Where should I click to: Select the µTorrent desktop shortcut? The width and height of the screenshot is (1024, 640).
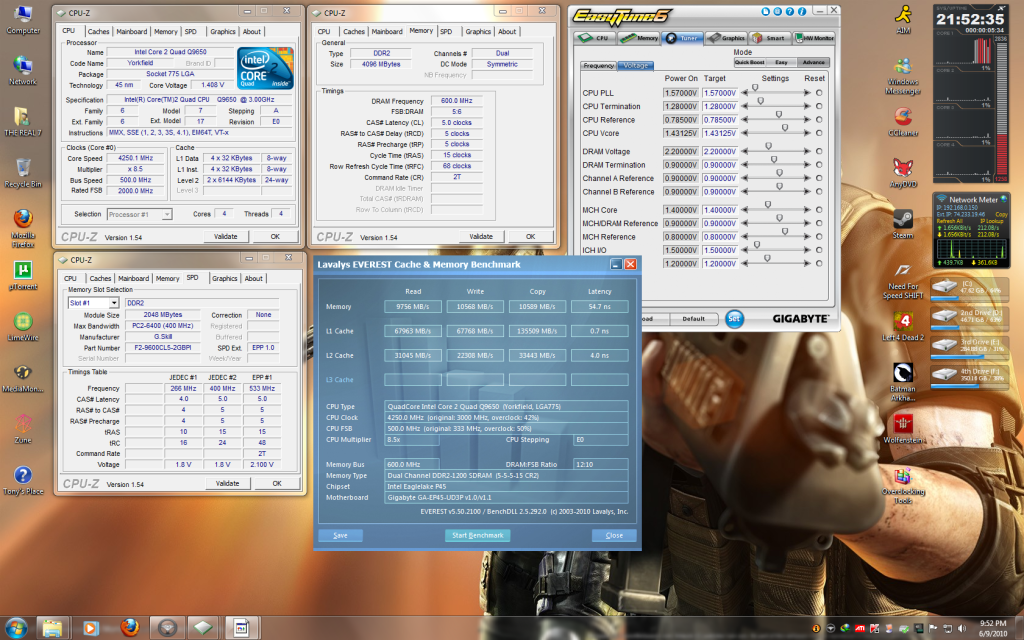pos(23,275)
